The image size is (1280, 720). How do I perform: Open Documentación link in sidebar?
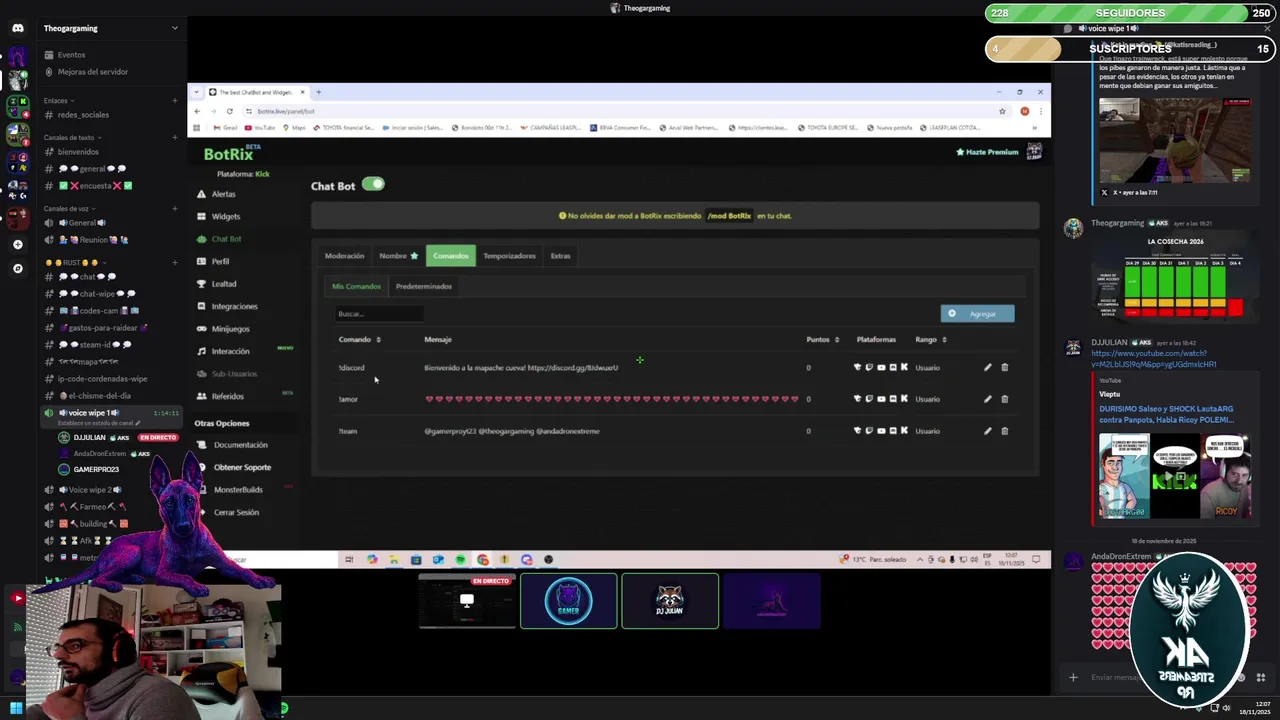(240, 445)
